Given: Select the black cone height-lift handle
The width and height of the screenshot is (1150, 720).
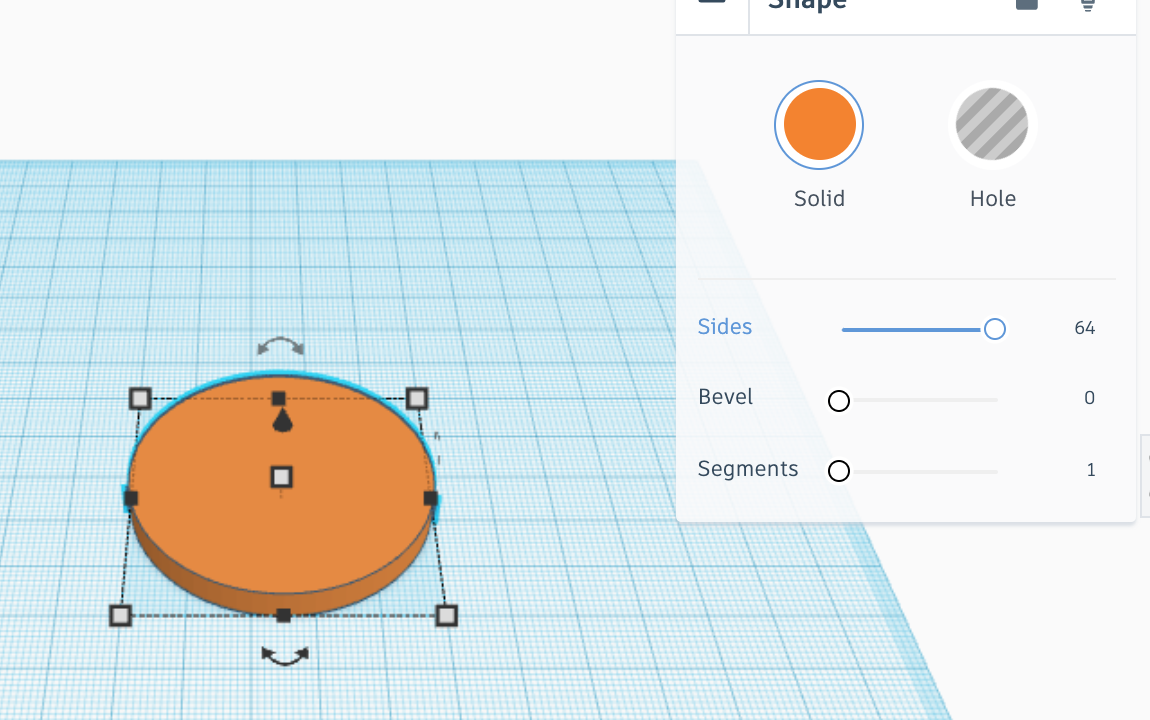Looking at the screenshot, I should click(282, 422).
